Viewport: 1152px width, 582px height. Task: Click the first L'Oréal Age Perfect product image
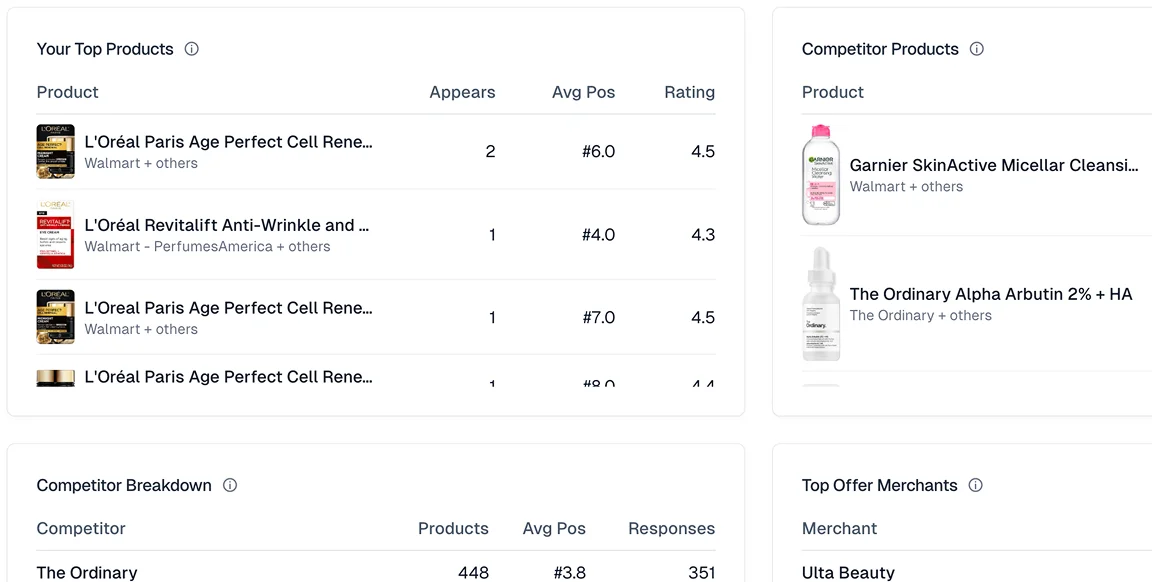click(x=55, y=151)
